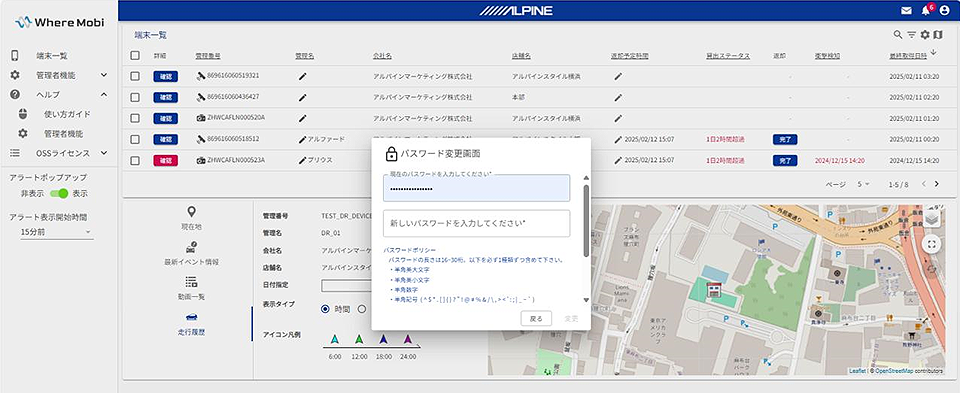Click the map fullscreen icon
The width and height of the screenshot is (960, 393).
point(931,244)
